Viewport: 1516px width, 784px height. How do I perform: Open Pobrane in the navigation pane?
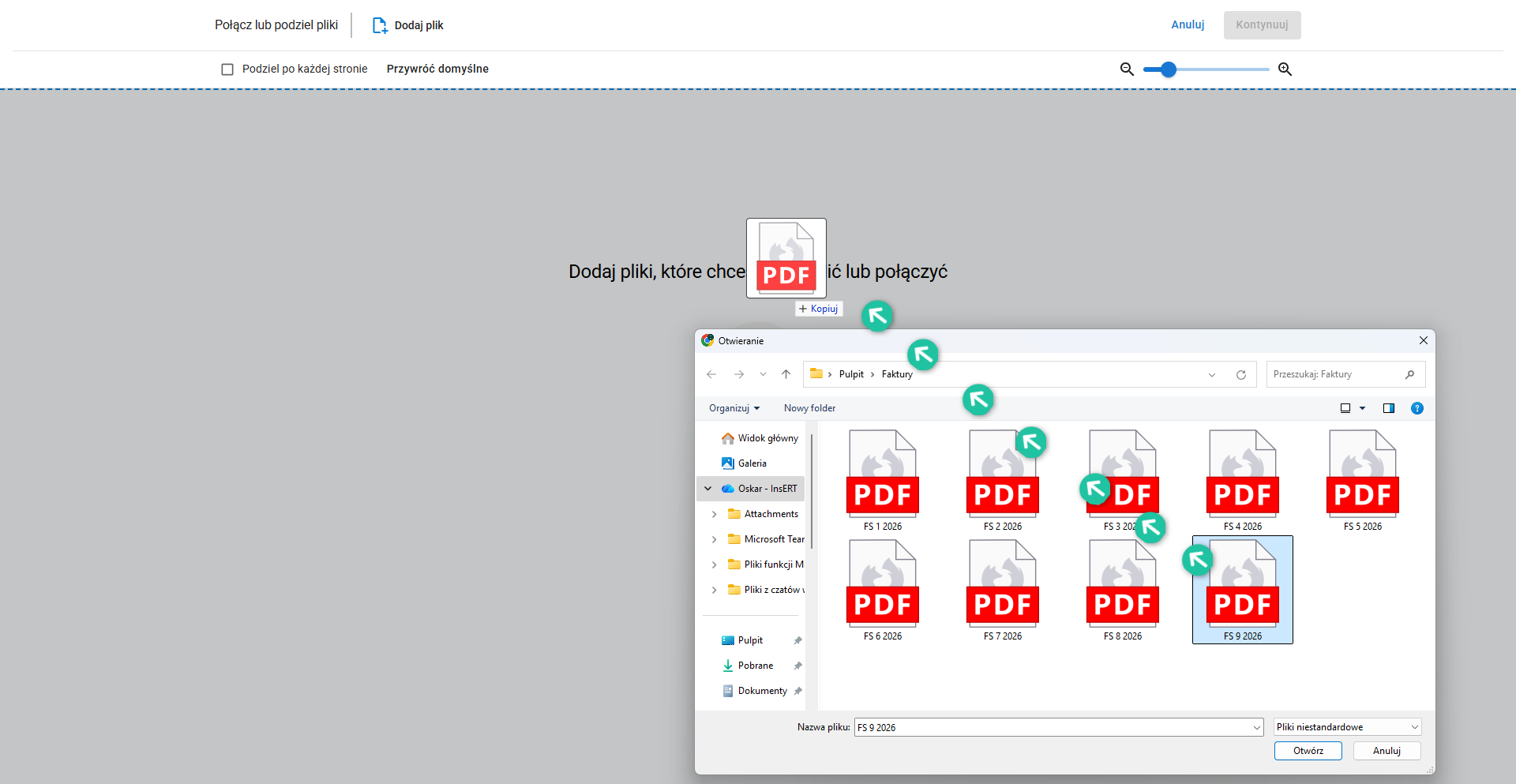755,666
